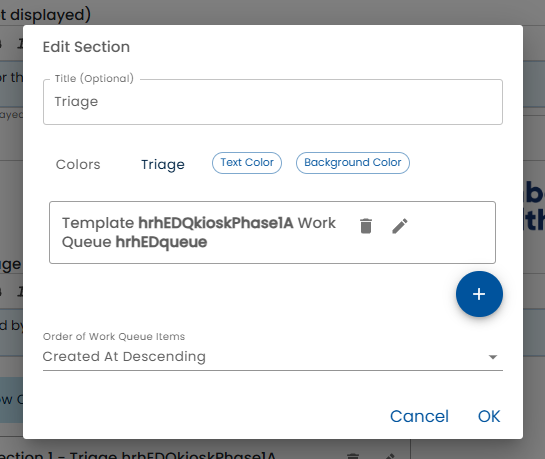Delete the hrhEDQkioskPhase1A template entry
Image resolution: width=545 pixels, height=459 pixels.
[366, 226]
